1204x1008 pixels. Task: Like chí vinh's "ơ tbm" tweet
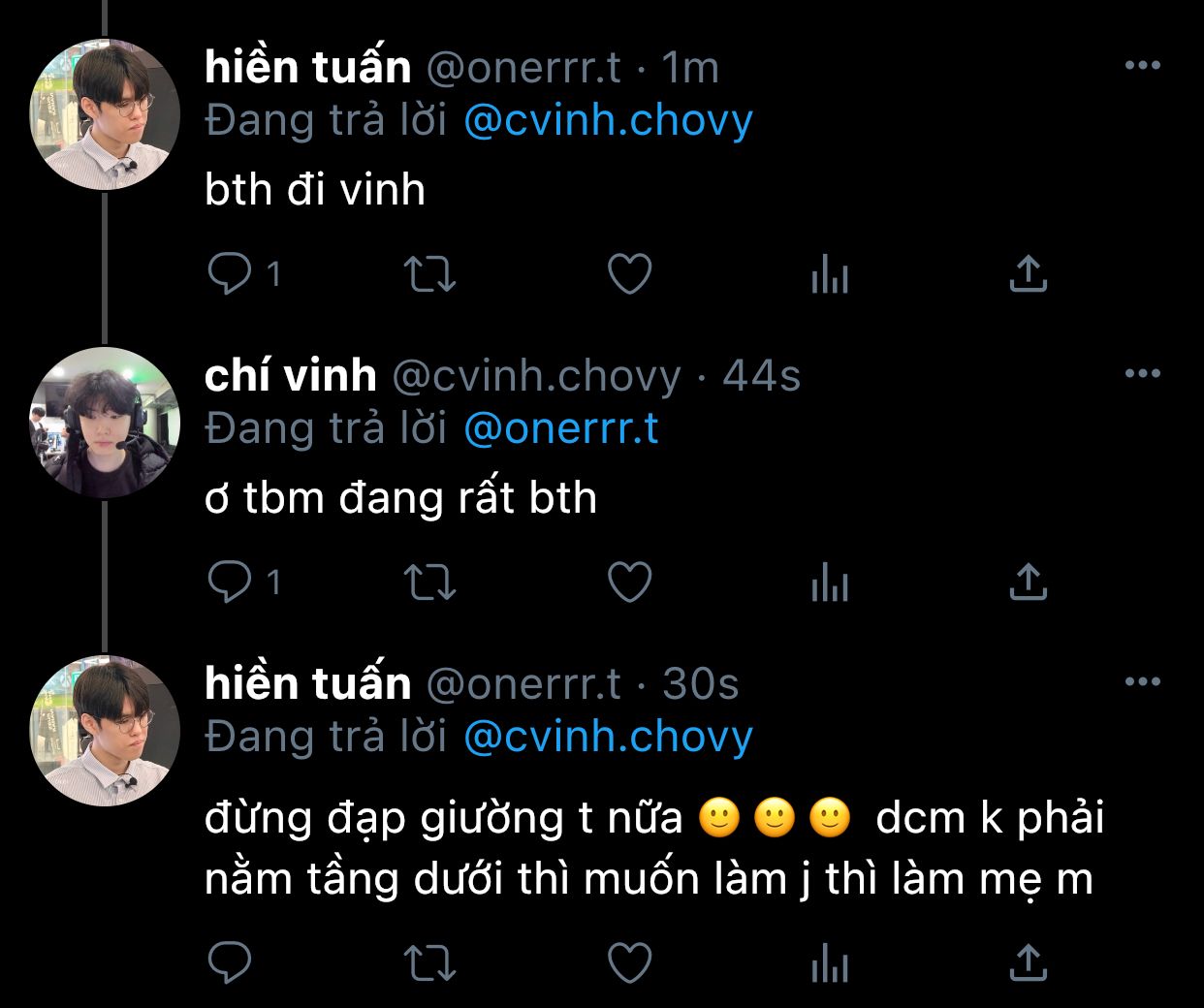click(x=629, y=582)
